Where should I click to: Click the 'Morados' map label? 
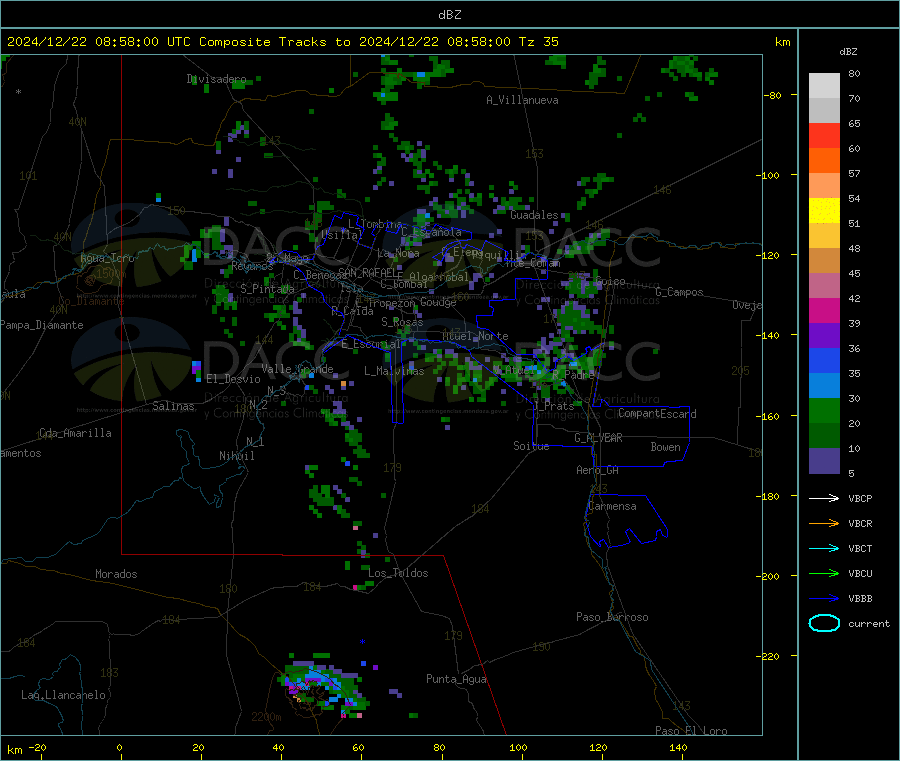click(116, 574)
